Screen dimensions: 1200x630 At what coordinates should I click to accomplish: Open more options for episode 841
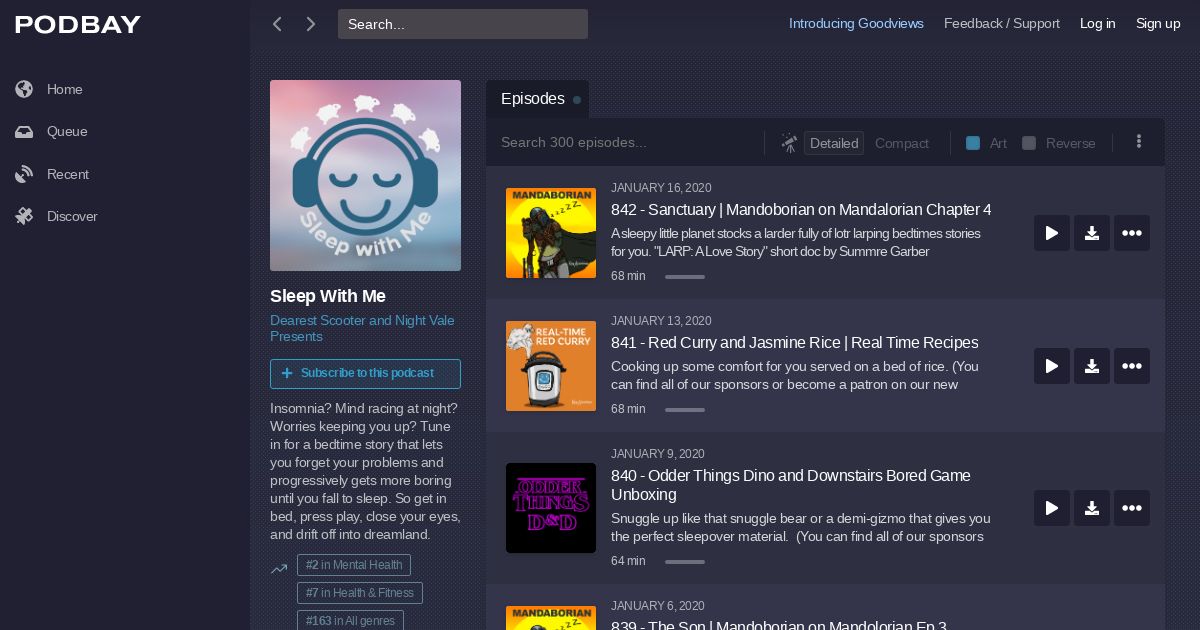[1132, 366]
